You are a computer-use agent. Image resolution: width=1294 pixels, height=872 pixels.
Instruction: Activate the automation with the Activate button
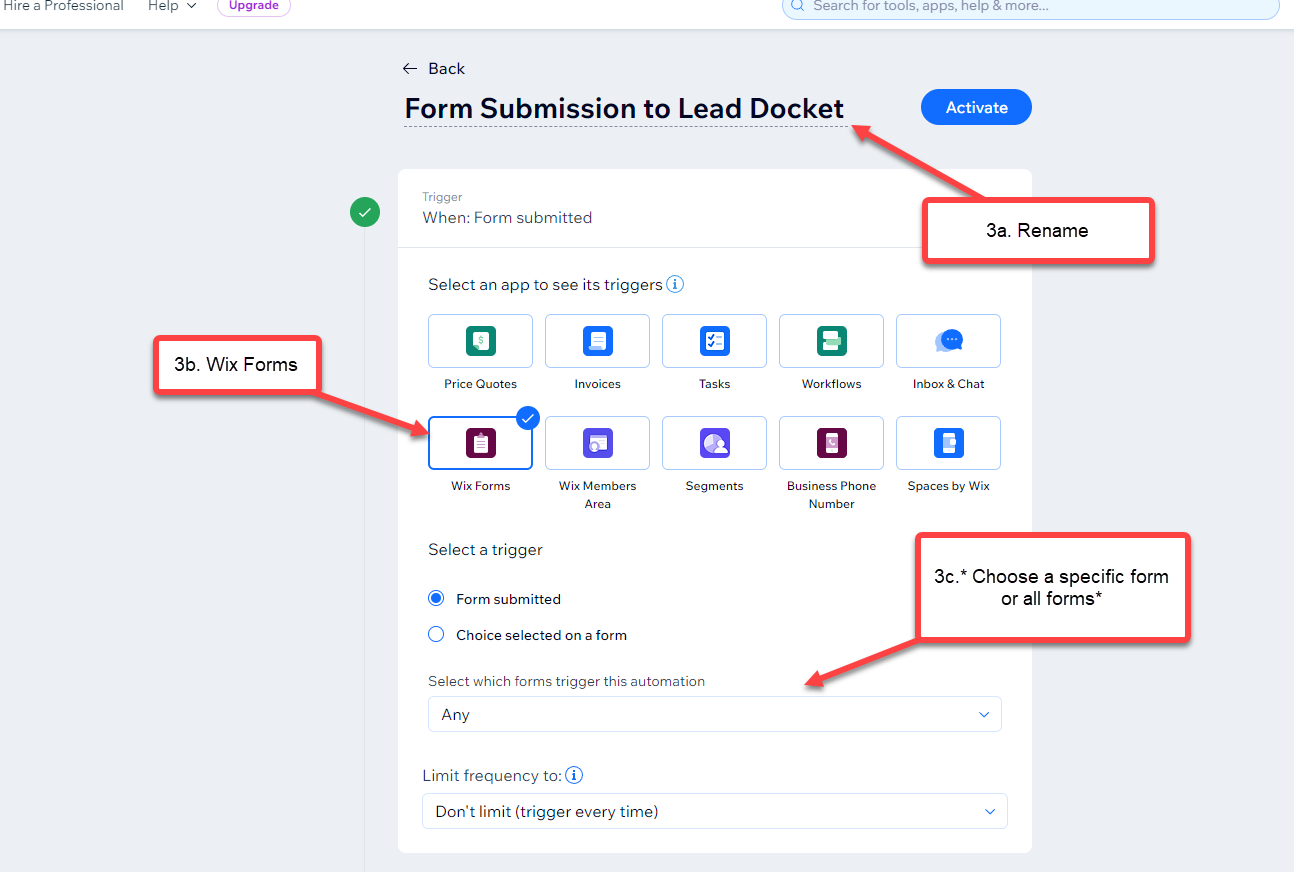click(975, 107)
